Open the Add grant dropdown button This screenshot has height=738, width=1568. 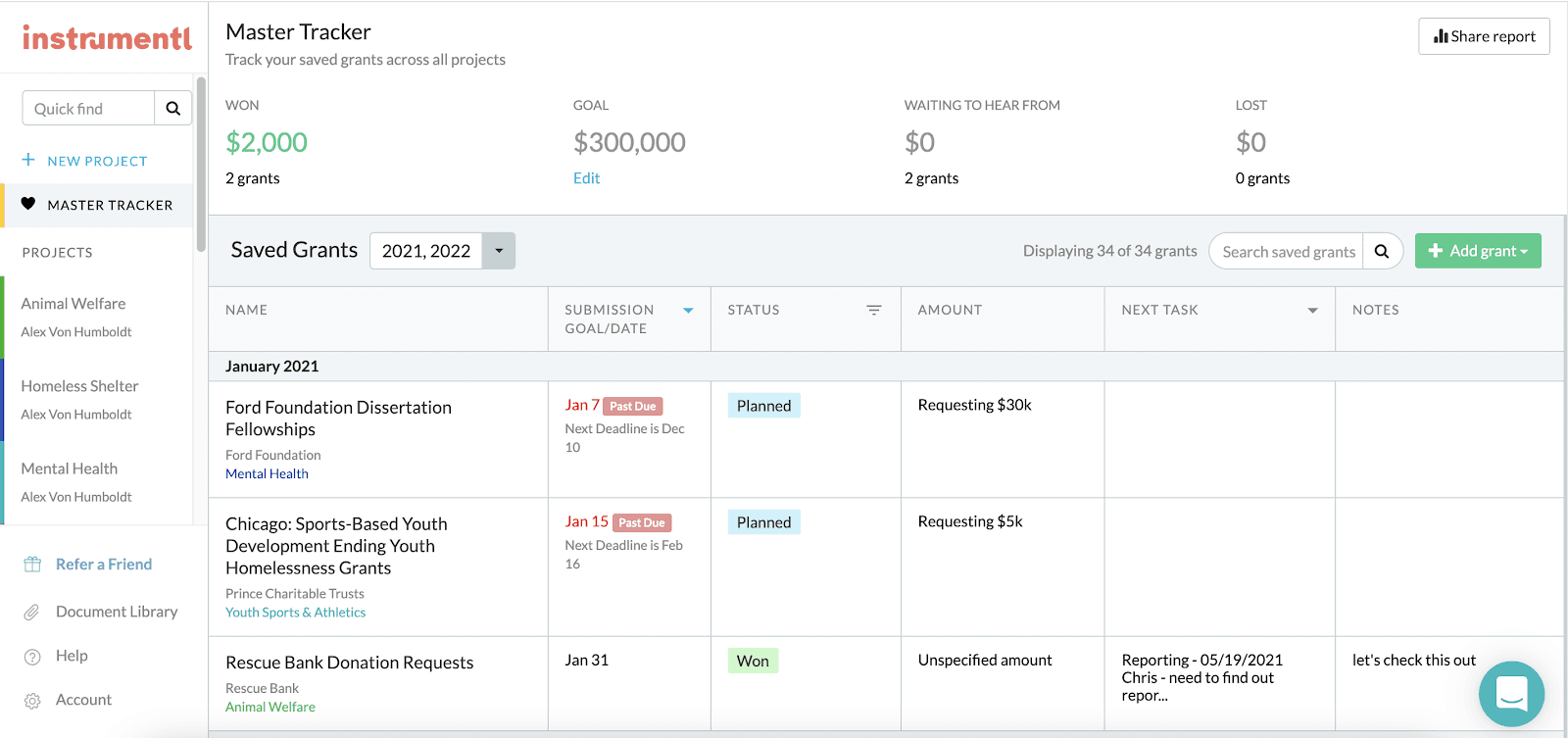[1478, 251]
